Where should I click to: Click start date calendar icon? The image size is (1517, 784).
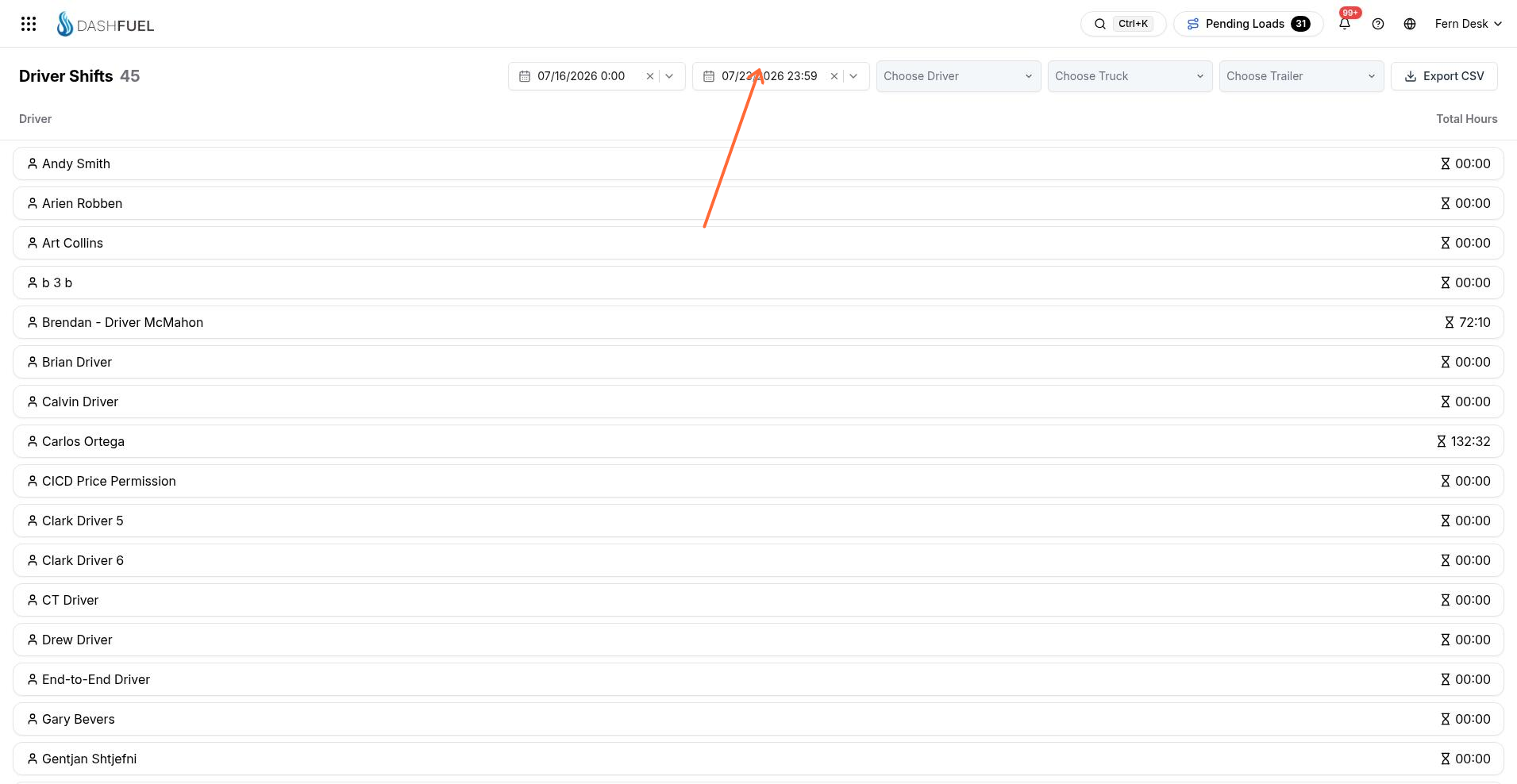525,76
